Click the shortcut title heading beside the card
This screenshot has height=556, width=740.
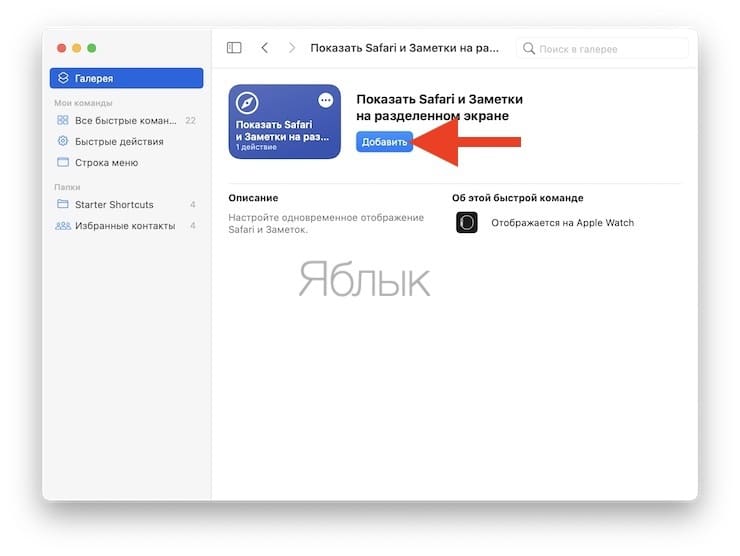point(439,107)
